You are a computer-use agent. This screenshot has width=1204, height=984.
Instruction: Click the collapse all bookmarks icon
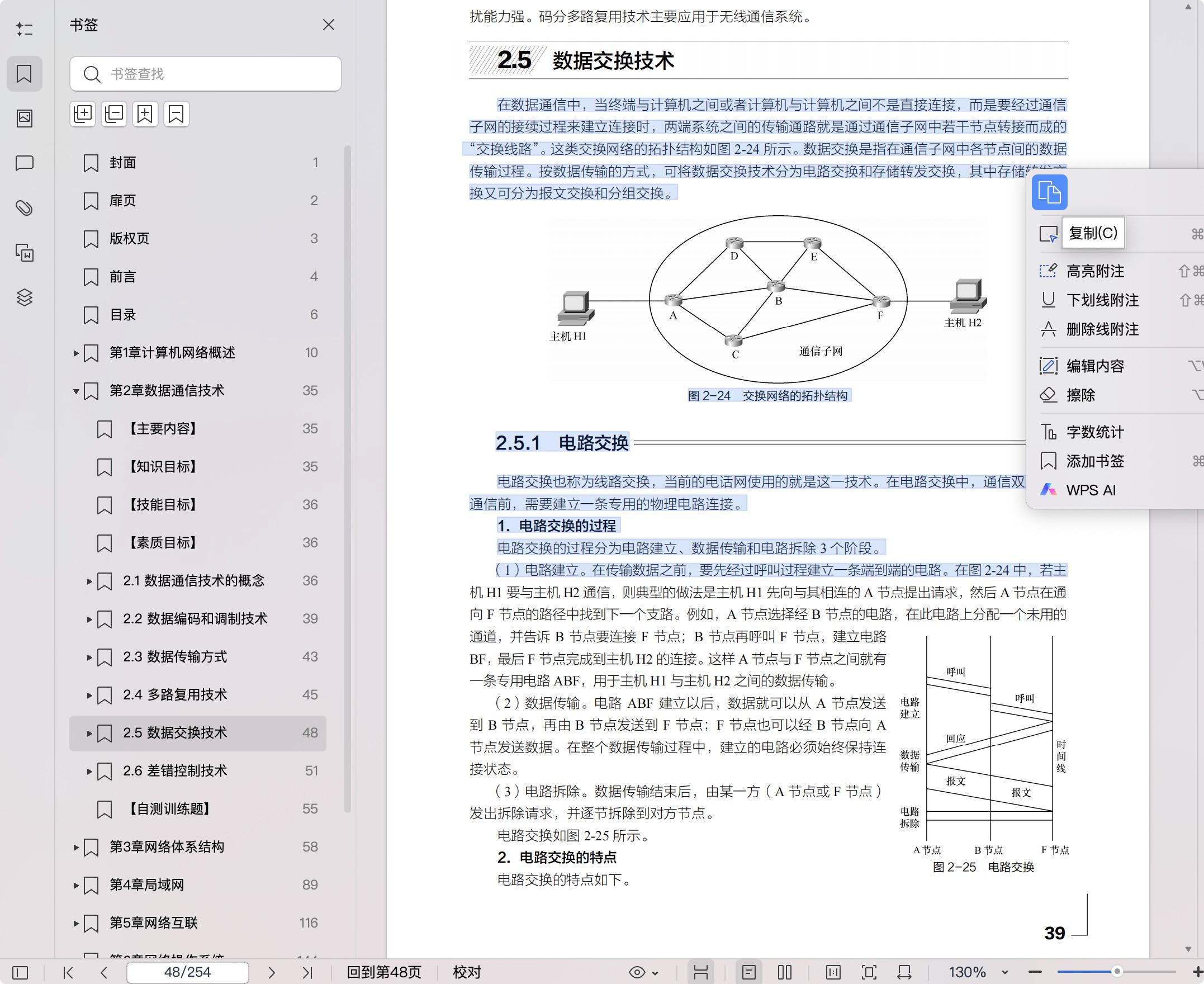pyautogui.click(x=114, y=115)
